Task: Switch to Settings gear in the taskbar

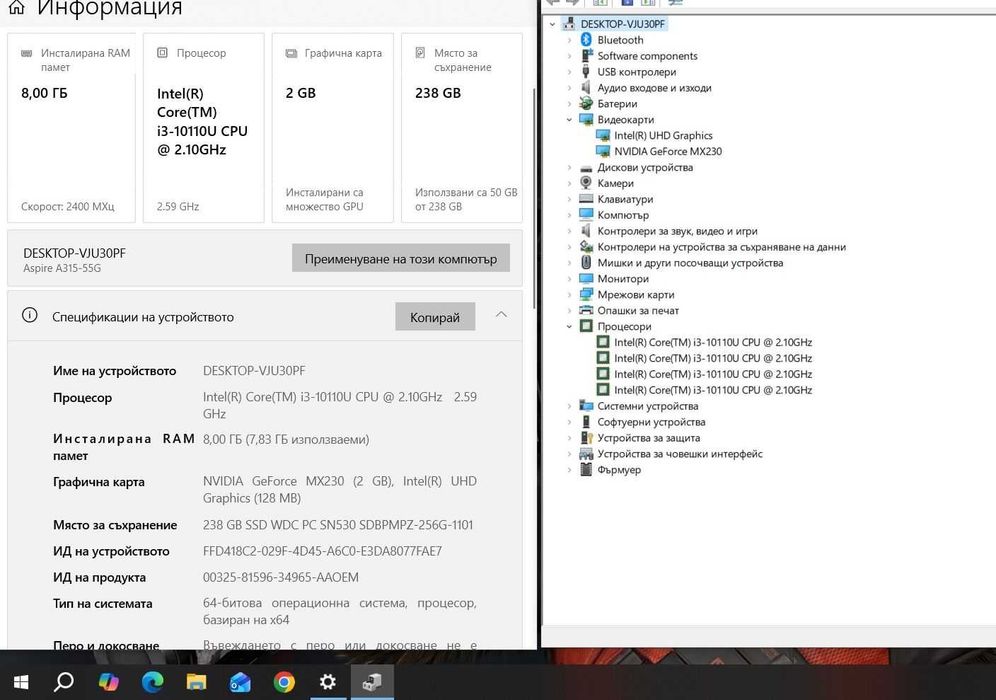Action: (x=328, y=682)
